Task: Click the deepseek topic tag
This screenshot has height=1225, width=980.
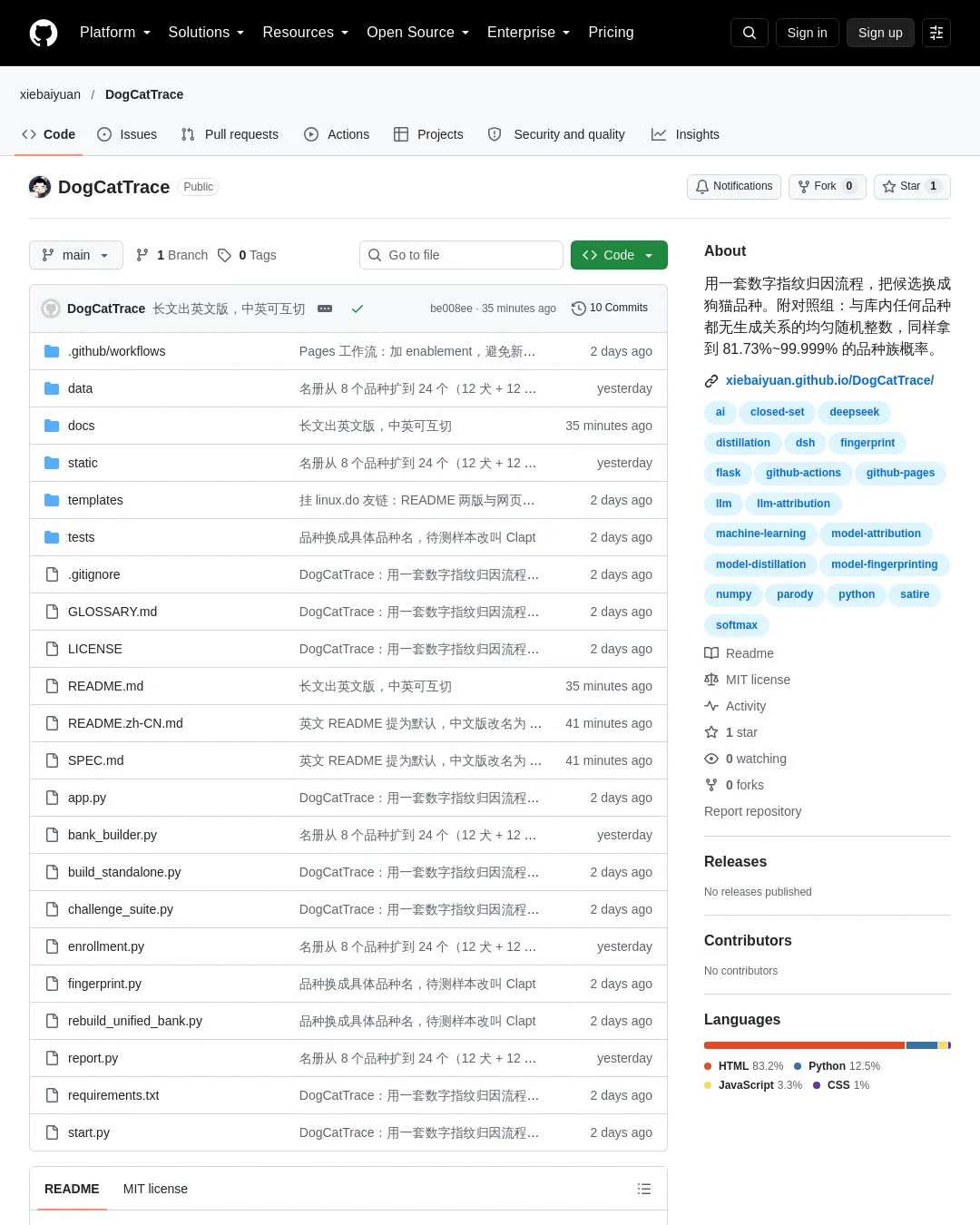Action: [854, 412]
